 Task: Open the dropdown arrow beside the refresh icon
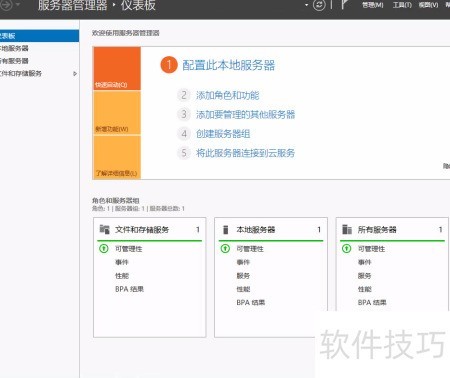pyautogui.click(x=306, y=5)
